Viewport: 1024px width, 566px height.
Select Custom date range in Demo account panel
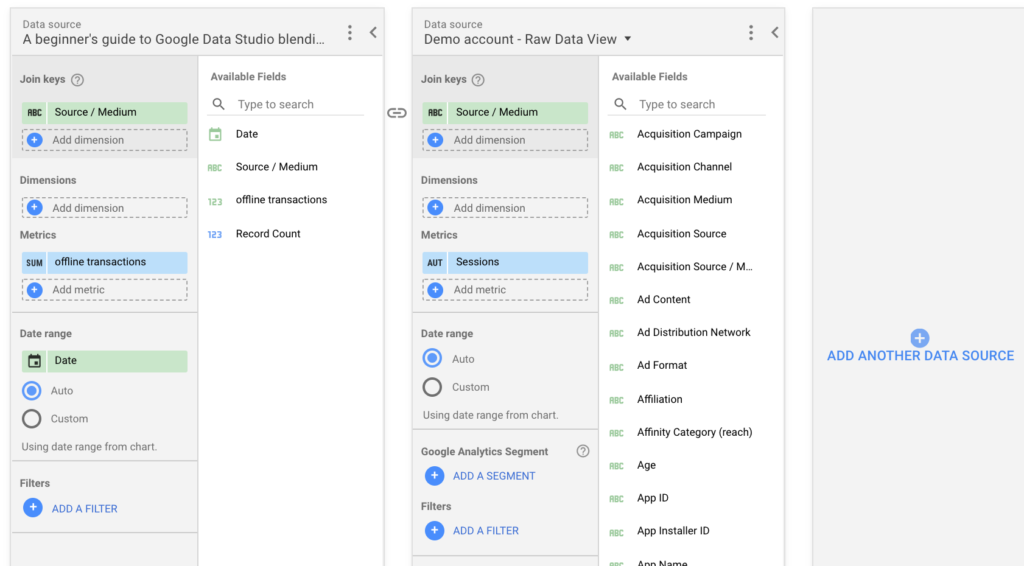(x=432, y=387)
